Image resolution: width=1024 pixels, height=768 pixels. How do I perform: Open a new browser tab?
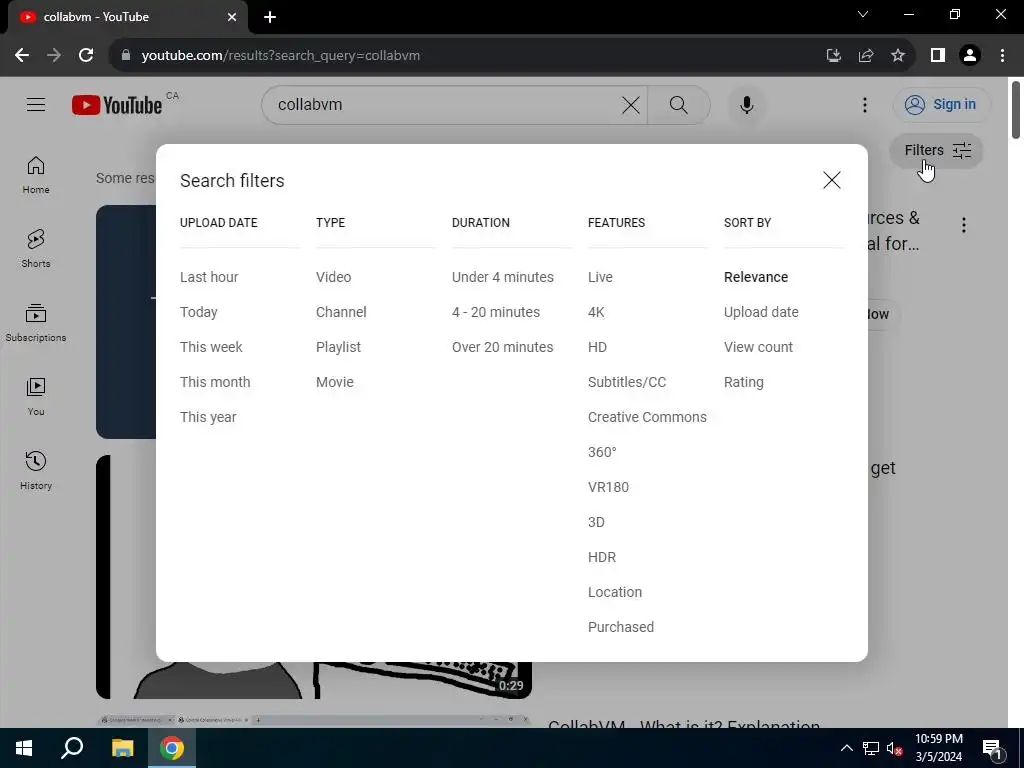click(x=270, y=17)
